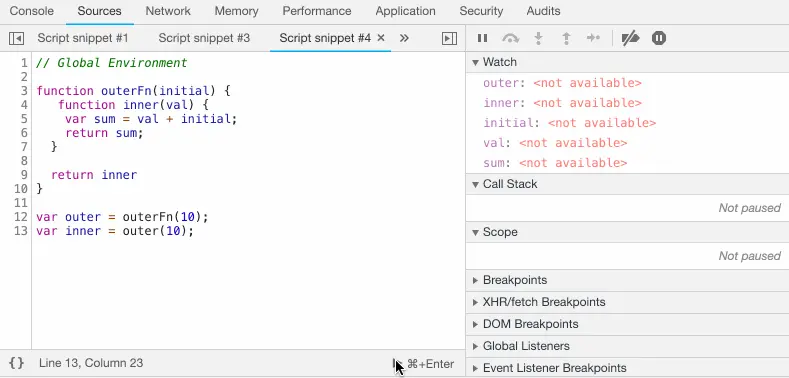Image resolution: width=789 pixels, height=378 pixels.
Task: Select the Script snippet #4 tab
Action: [325, 38]
